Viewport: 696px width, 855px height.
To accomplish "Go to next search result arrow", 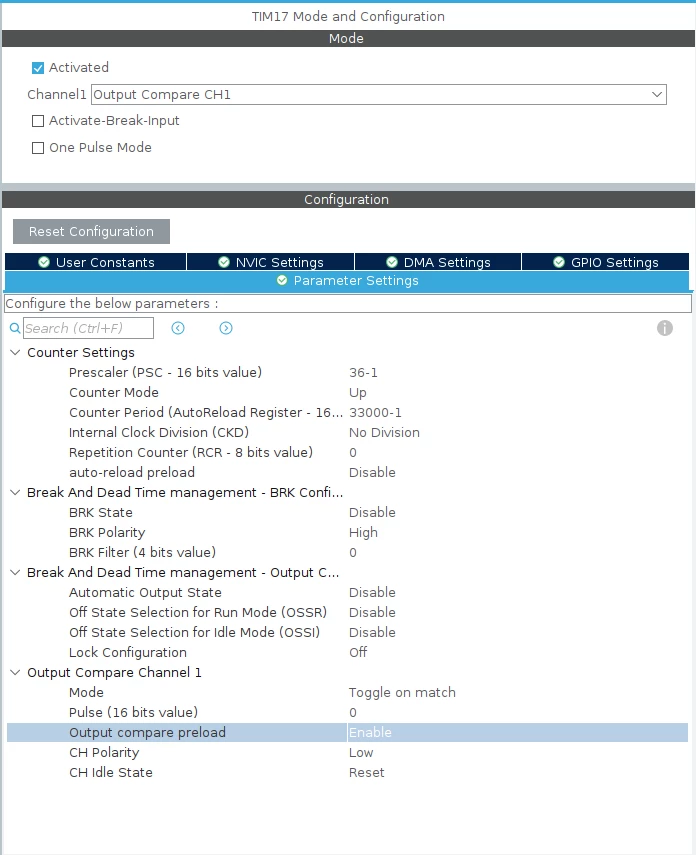I will click(x=226, y=328).
